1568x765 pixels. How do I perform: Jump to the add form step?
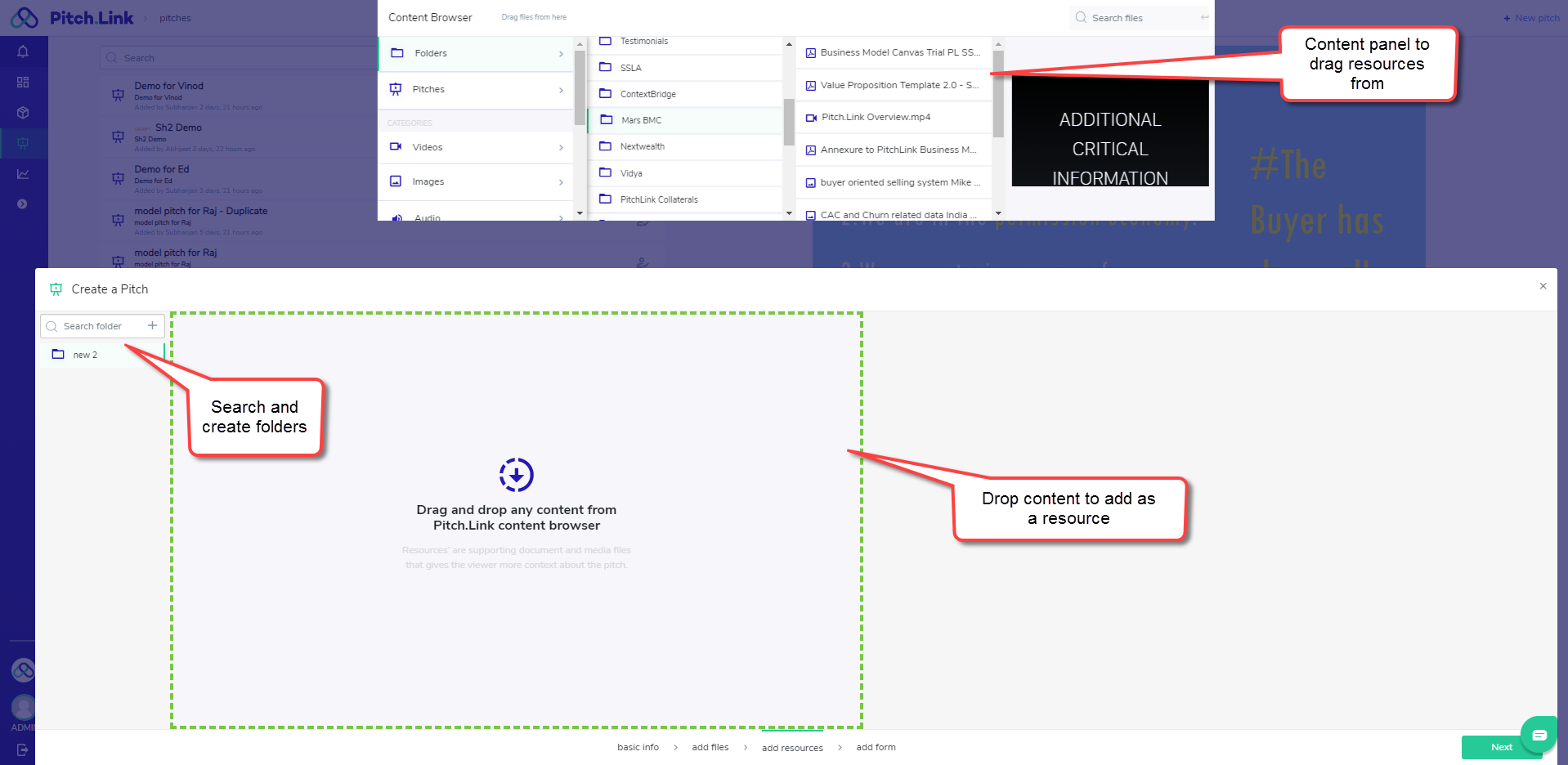tap(876, 747)
